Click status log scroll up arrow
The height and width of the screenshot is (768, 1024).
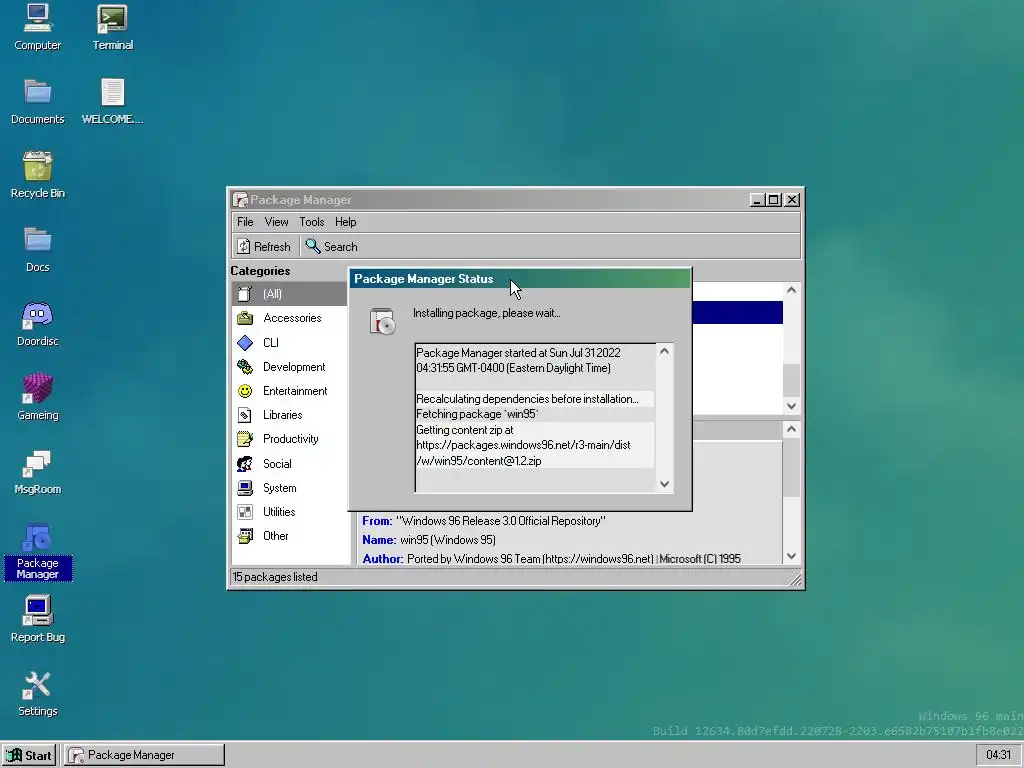(664, 351)
